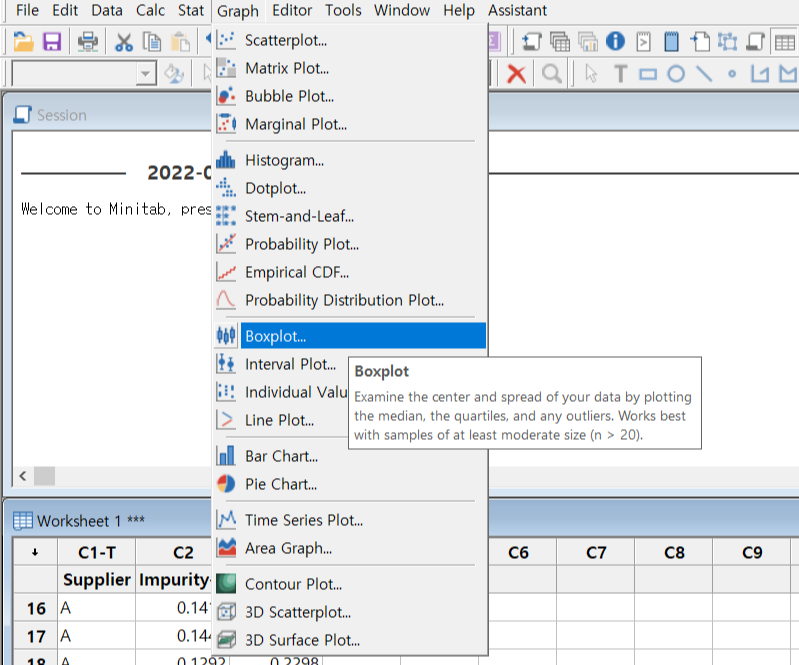This screenshot has width=799, height=665.
Task: Click the Show ReportPad notebook icon
Action: click(x=672, y=42)
